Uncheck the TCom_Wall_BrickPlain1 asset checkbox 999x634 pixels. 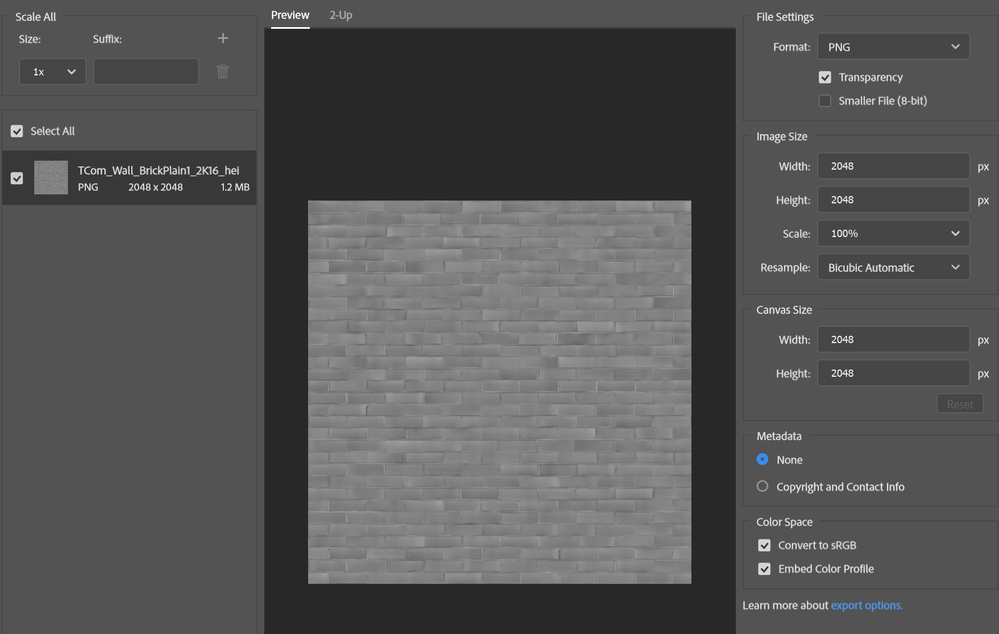pyautogui.click(x=16, y=177)
